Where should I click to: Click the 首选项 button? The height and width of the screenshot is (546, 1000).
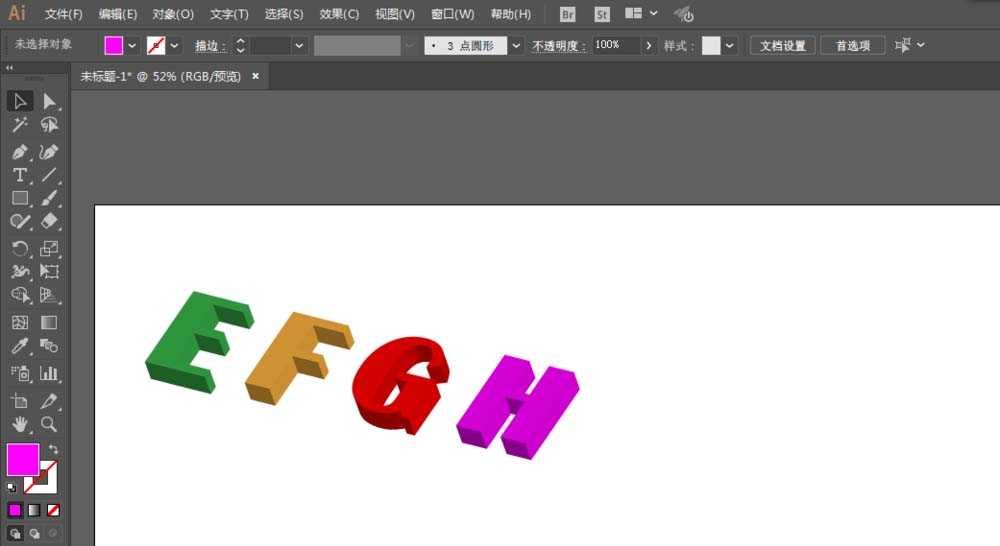(853, 46)
